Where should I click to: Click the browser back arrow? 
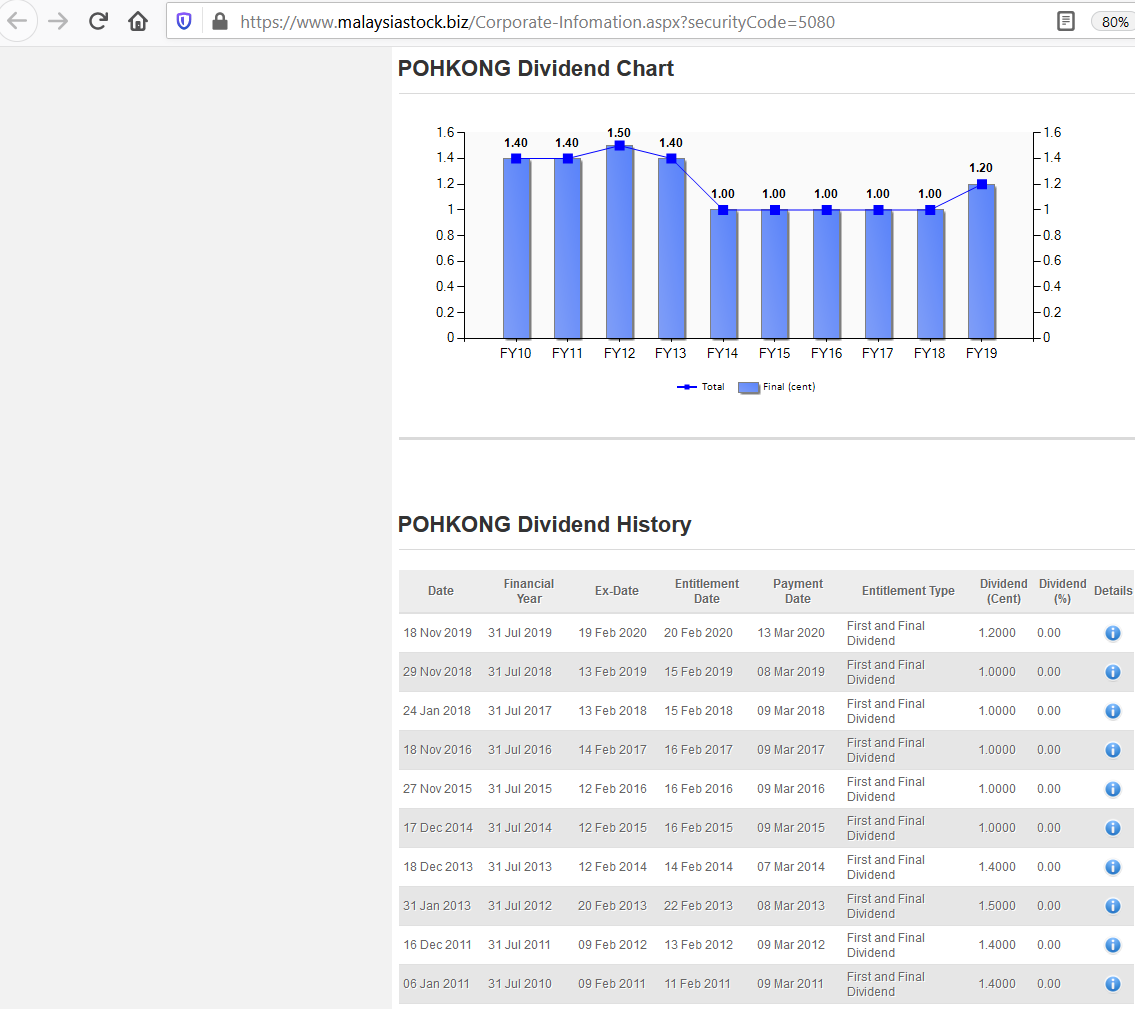[x=18, y=21]
